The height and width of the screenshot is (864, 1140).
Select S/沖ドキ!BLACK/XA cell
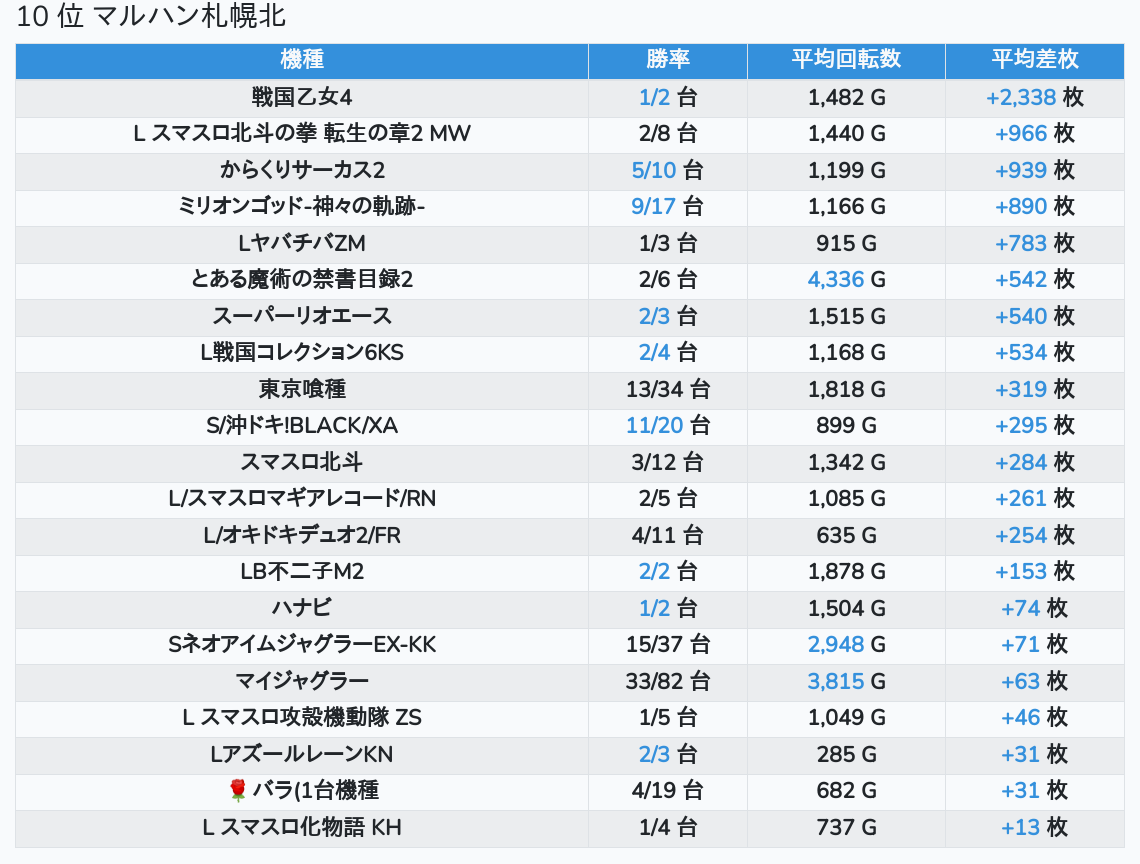click(x=302, y=425)
